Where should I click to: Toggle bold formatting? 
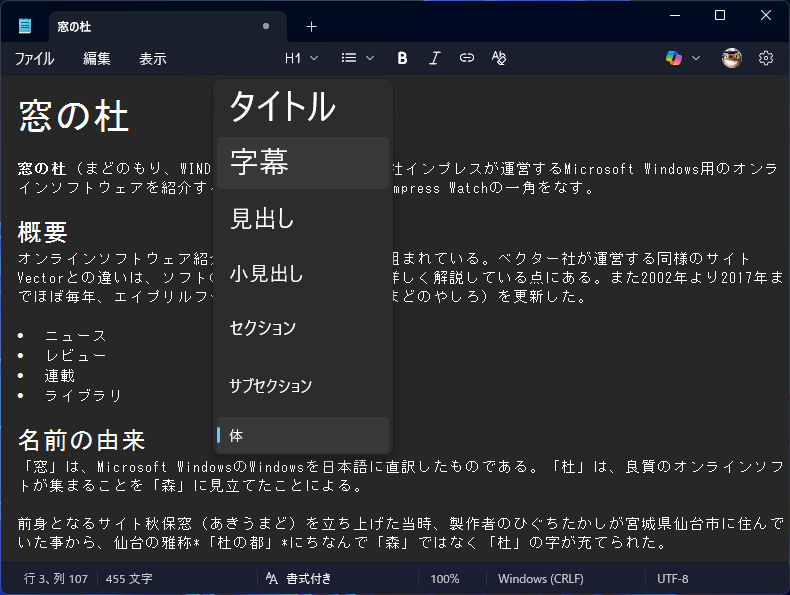point(402,58)
